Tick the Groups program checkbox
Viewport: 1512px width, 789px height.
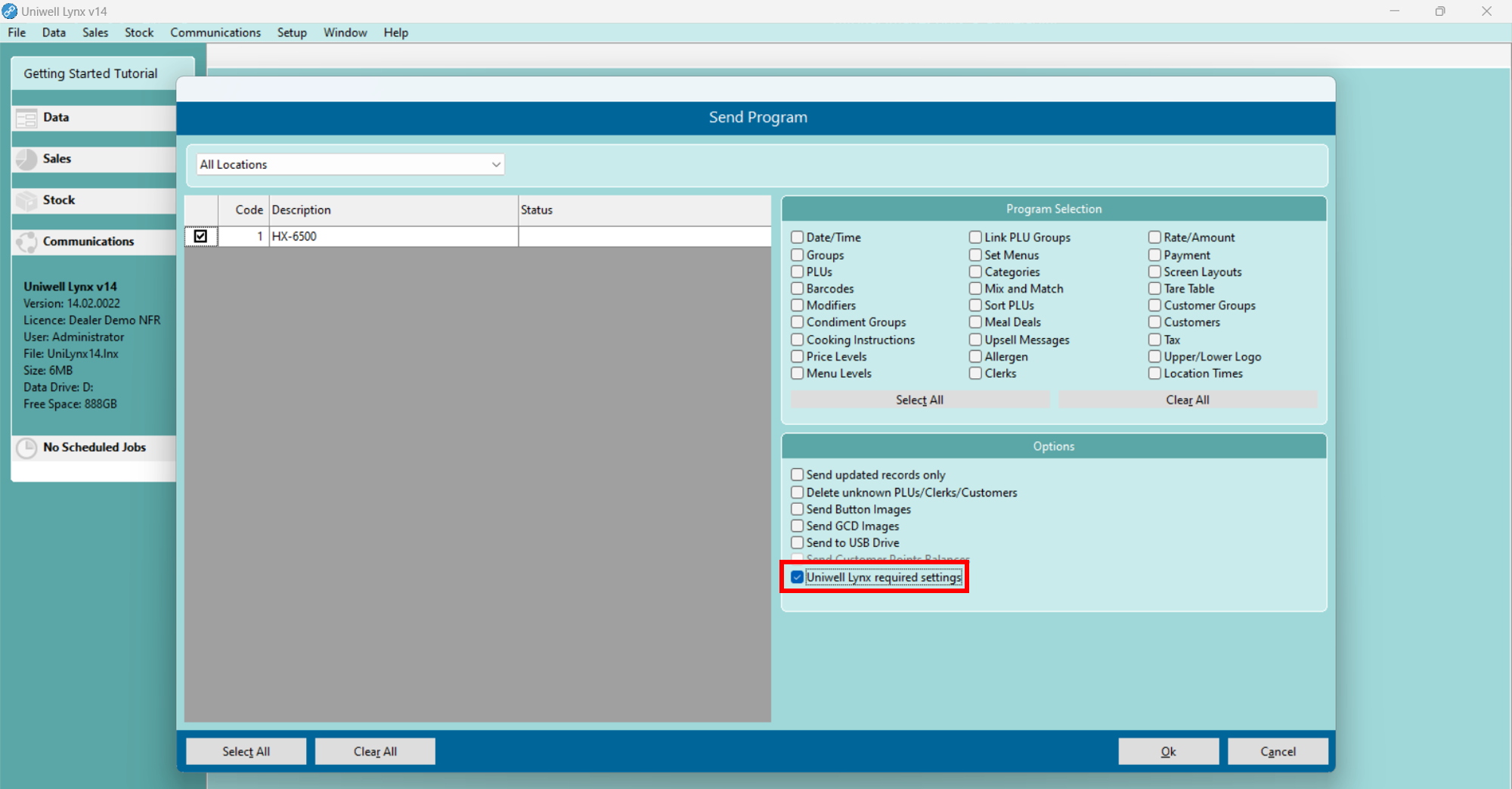[797, 255]
